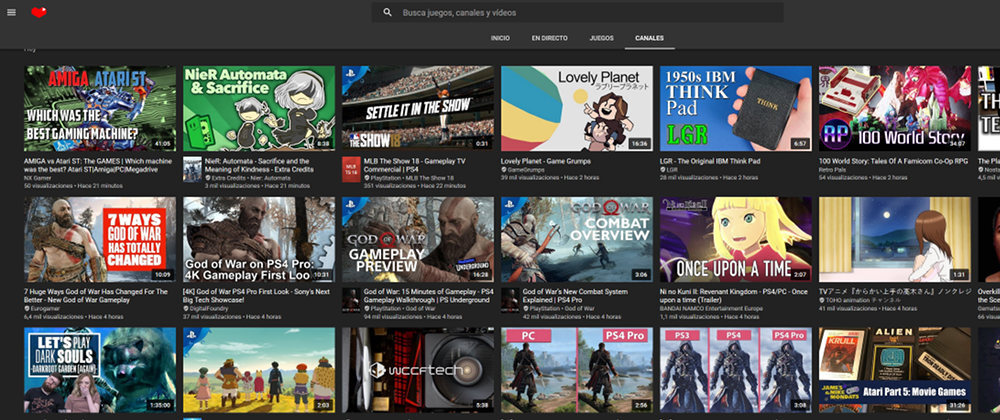Viewport: 1000px width, 420px height.
Task: Click the Retro Pals channel name
Action: (x=832, y=170)
